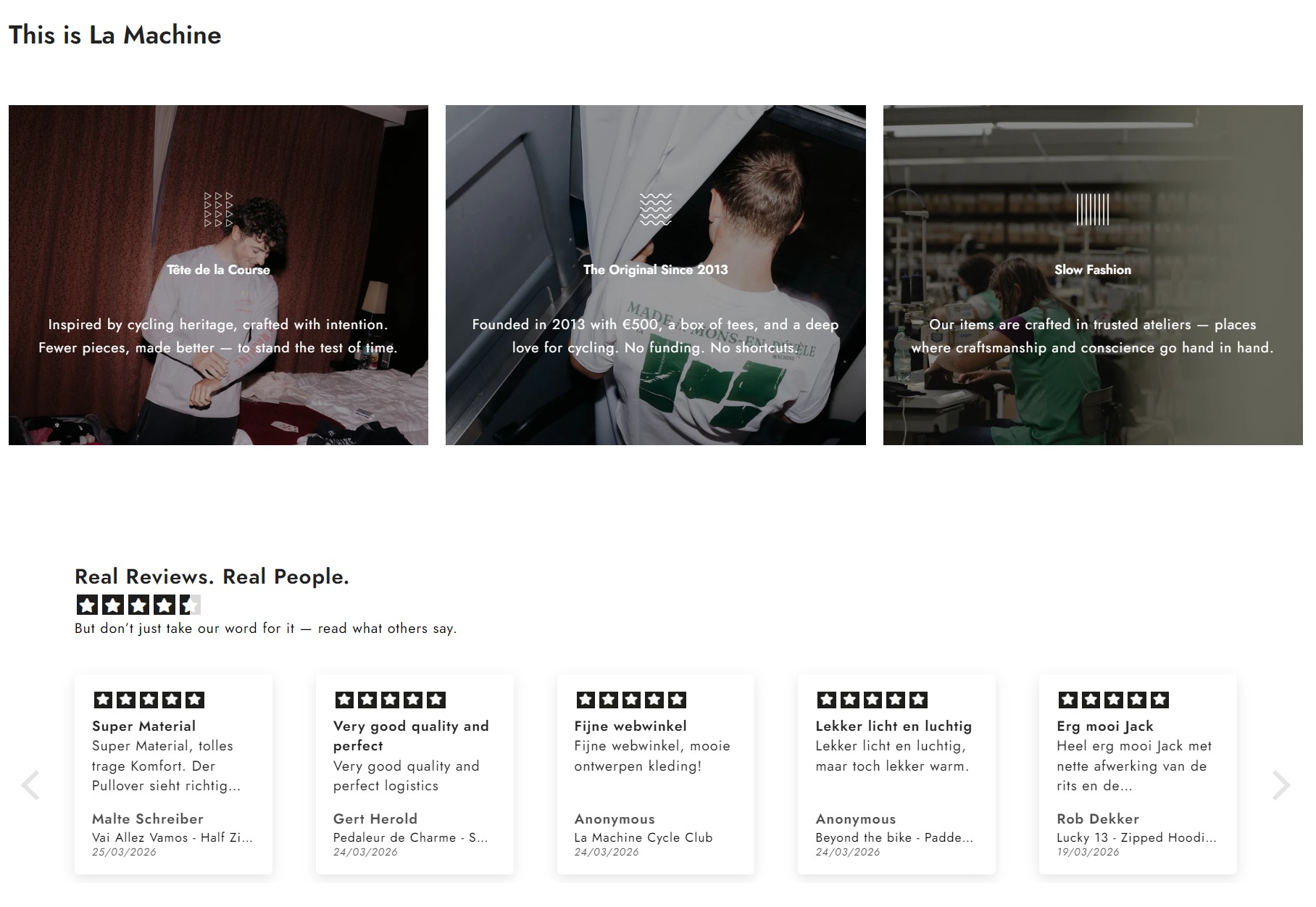Screen dimensions: 1316x907
Task: Click the fifth star on the Fijne webwinkel review
Action: (x=678, y=699)
